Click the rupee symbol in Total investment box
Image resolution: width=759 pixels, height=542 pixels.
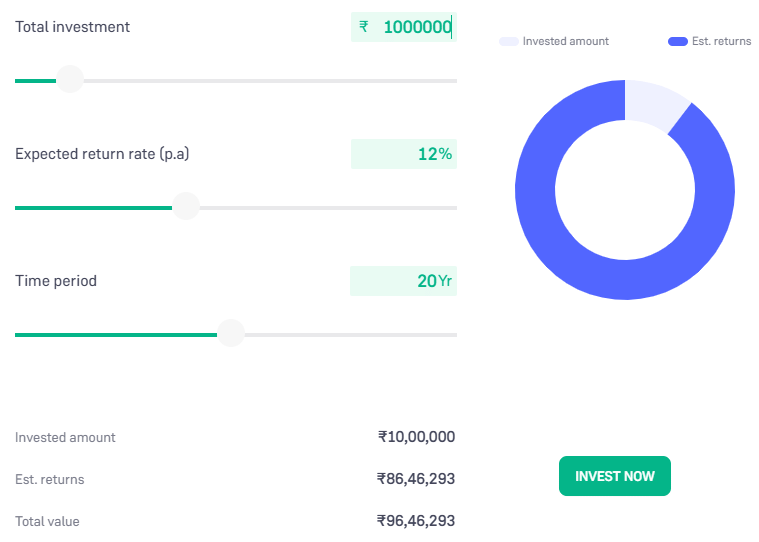(364, 27)
